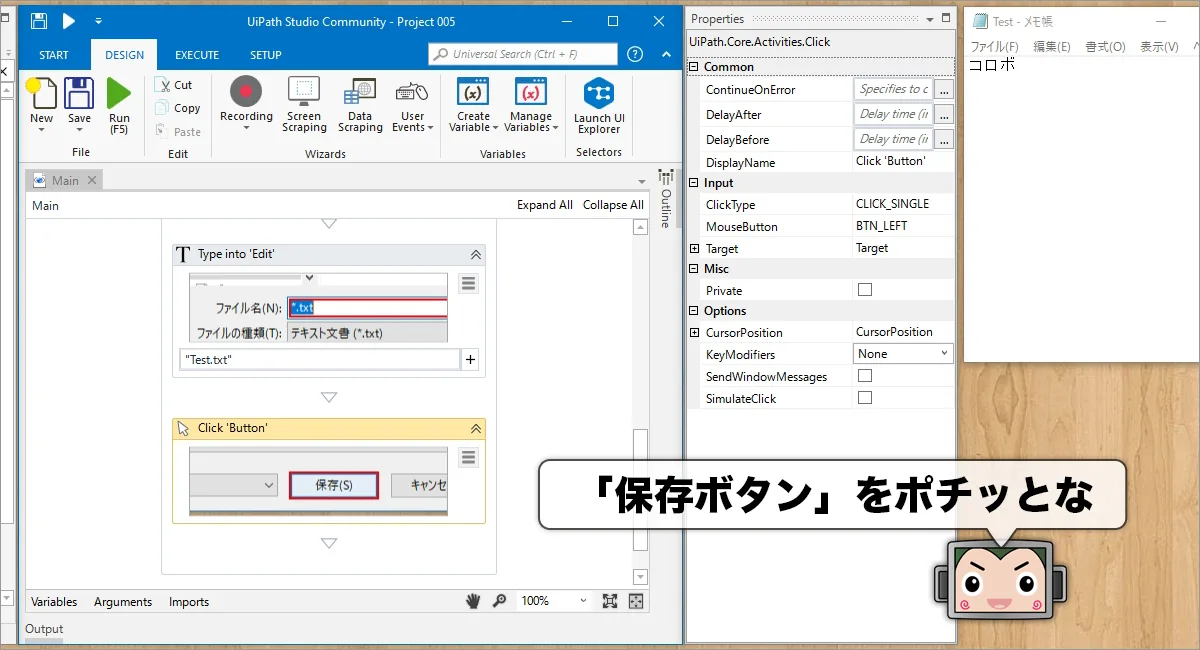Expand the Target property

694,248
